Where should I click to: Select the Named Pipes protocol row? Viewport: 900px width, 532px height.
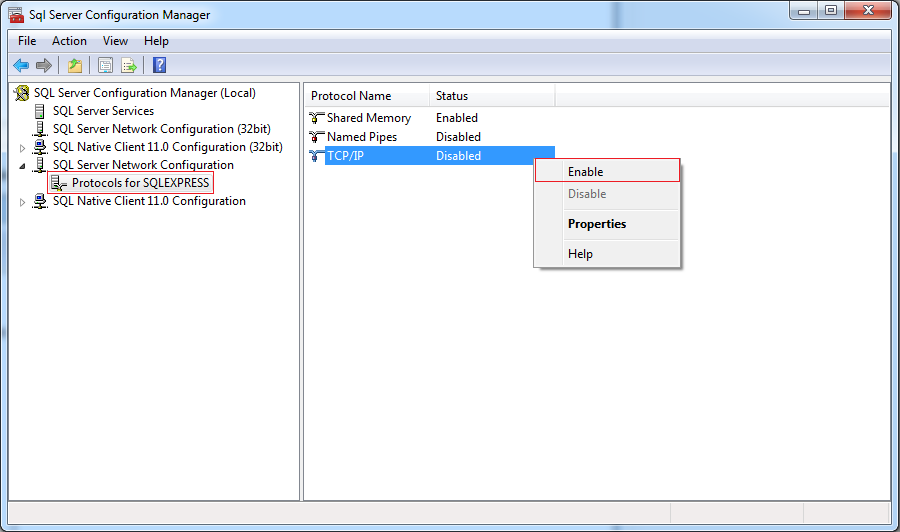[x=432, y=137]
